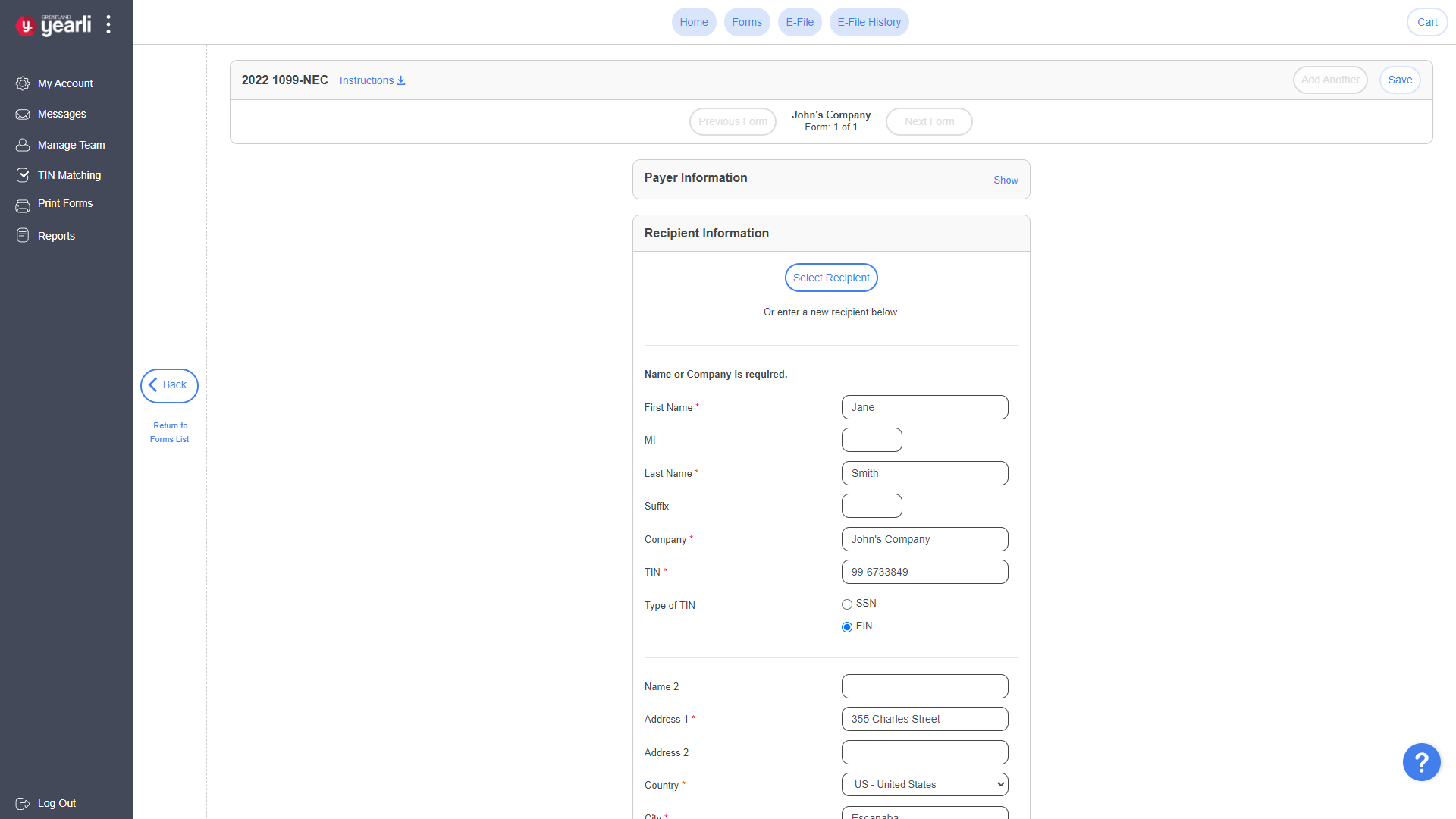Open the three-dot sidebar menu

[x=108, y=24]
